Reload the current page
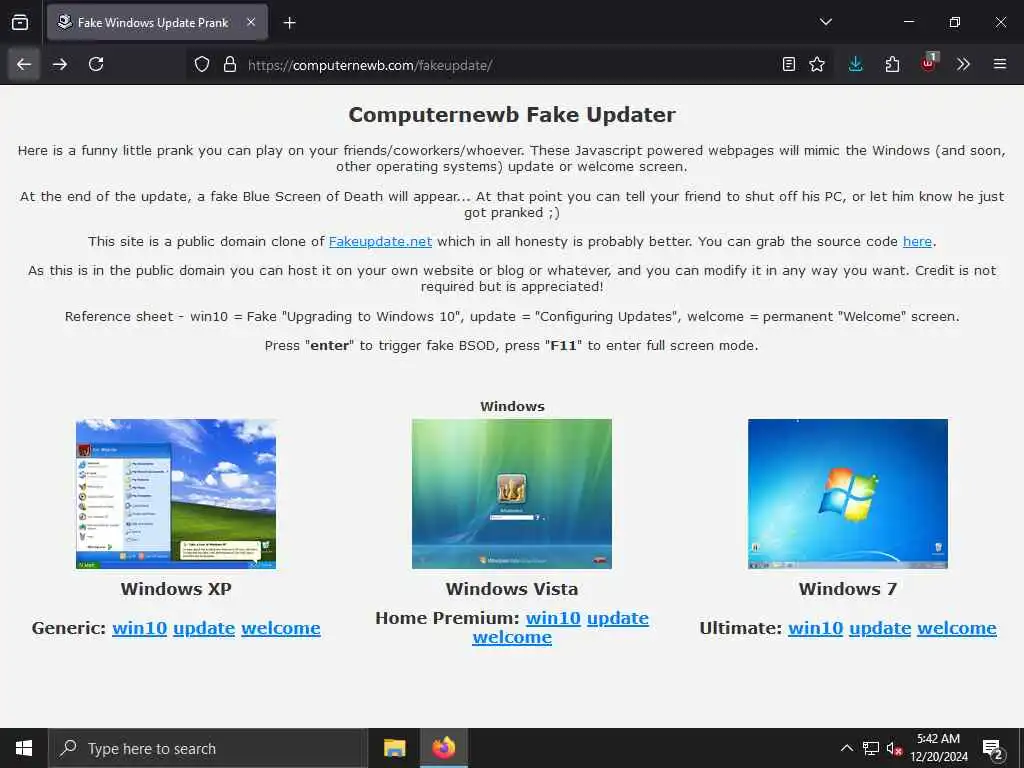Screen dimensions: 1024x768 [x=96, y=64]
